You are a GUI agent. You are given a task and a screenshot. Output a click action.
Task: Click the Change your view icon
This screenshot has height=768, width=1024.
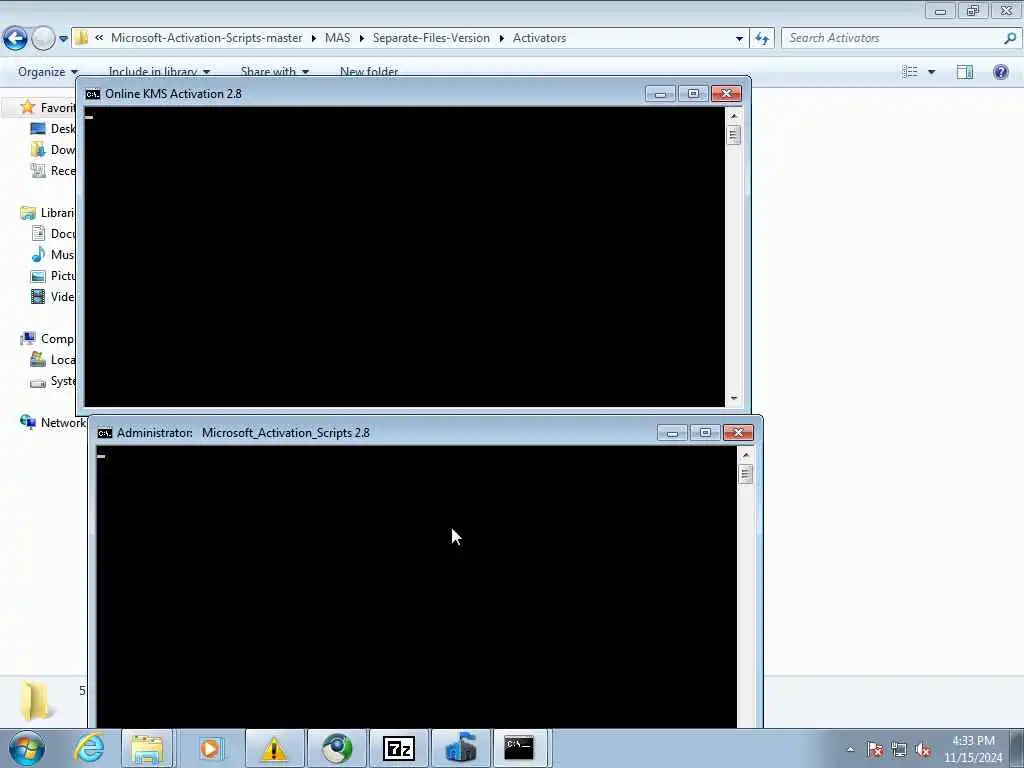(910, 71)
